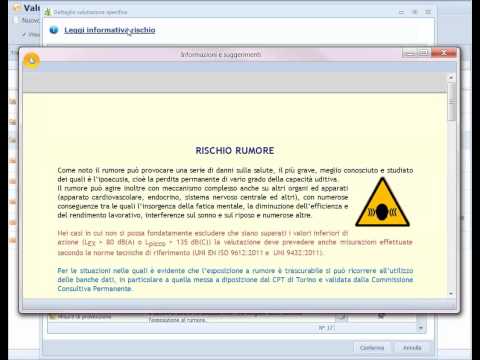The width and height of the screenshot is (480, 360).
Task: Open the 'Leggi informativa rischio' link
Action: click(110, 30)
